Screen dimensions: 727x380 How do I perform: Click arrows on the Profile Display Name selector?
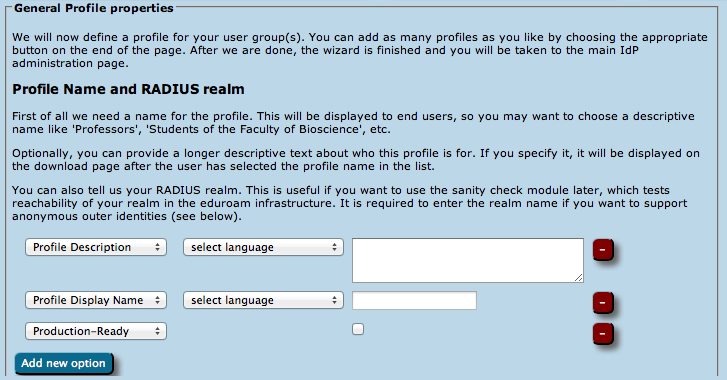click(158, 300)
